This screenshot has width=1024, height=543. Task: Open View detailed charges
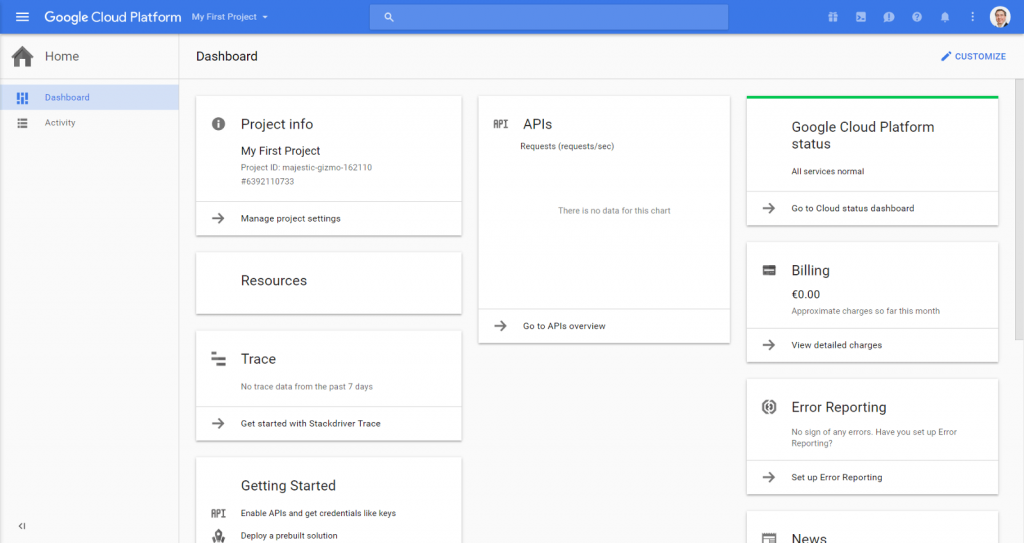point(837,345)
